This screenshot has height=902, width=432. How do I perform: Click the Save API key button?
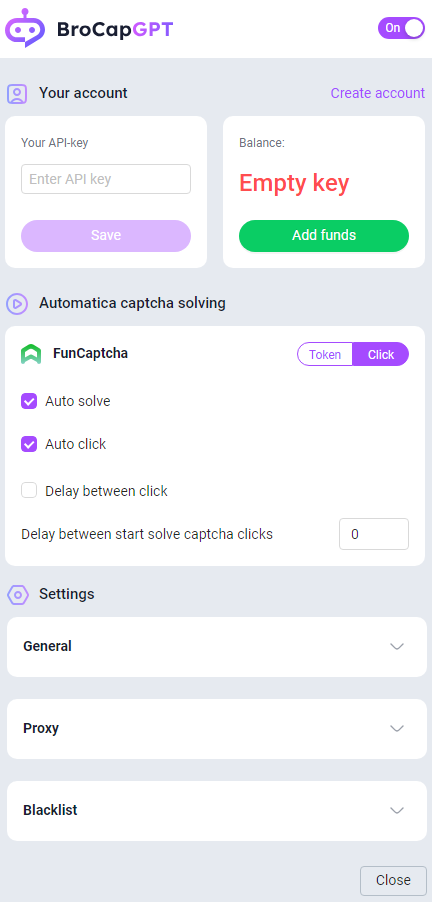pos(106,236)
